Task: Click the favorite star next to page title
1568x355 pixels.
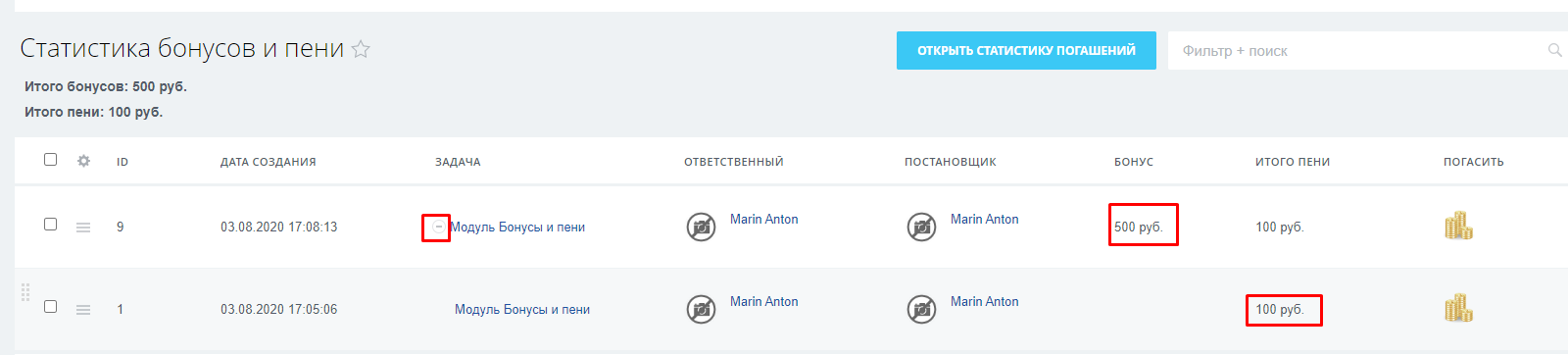Action: coord(361,49)
